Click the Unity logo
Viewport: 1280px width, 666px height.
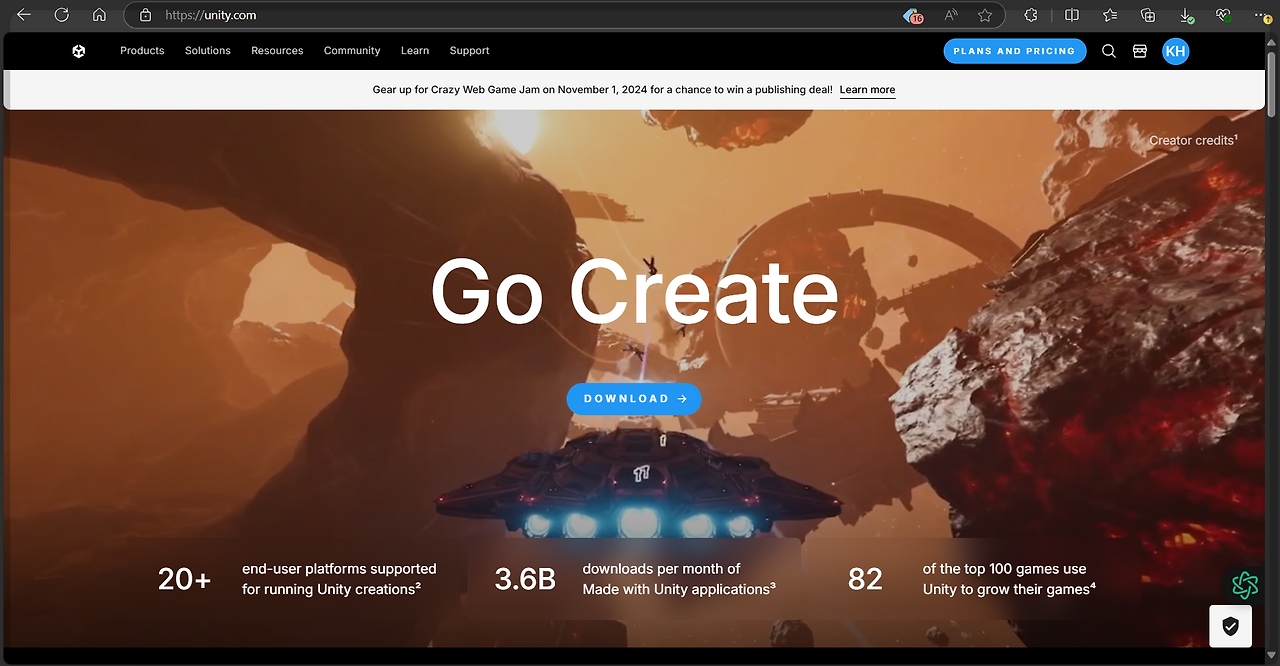coord(79,51)
